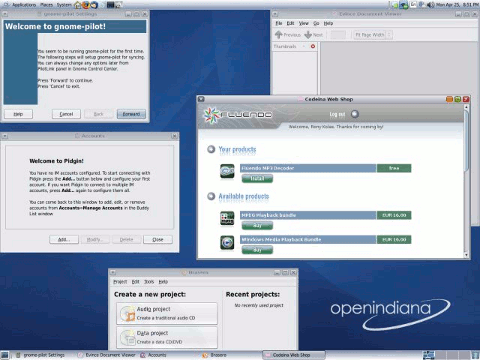Click Cancel in gnome-pilot wizard

66,114
